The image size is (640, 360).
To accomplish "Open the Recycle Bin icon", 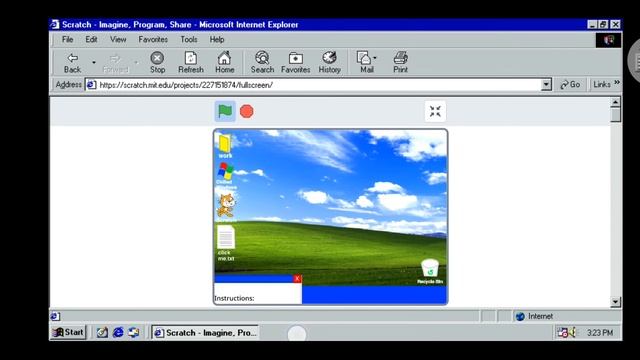I will click(x=430, y=271).
